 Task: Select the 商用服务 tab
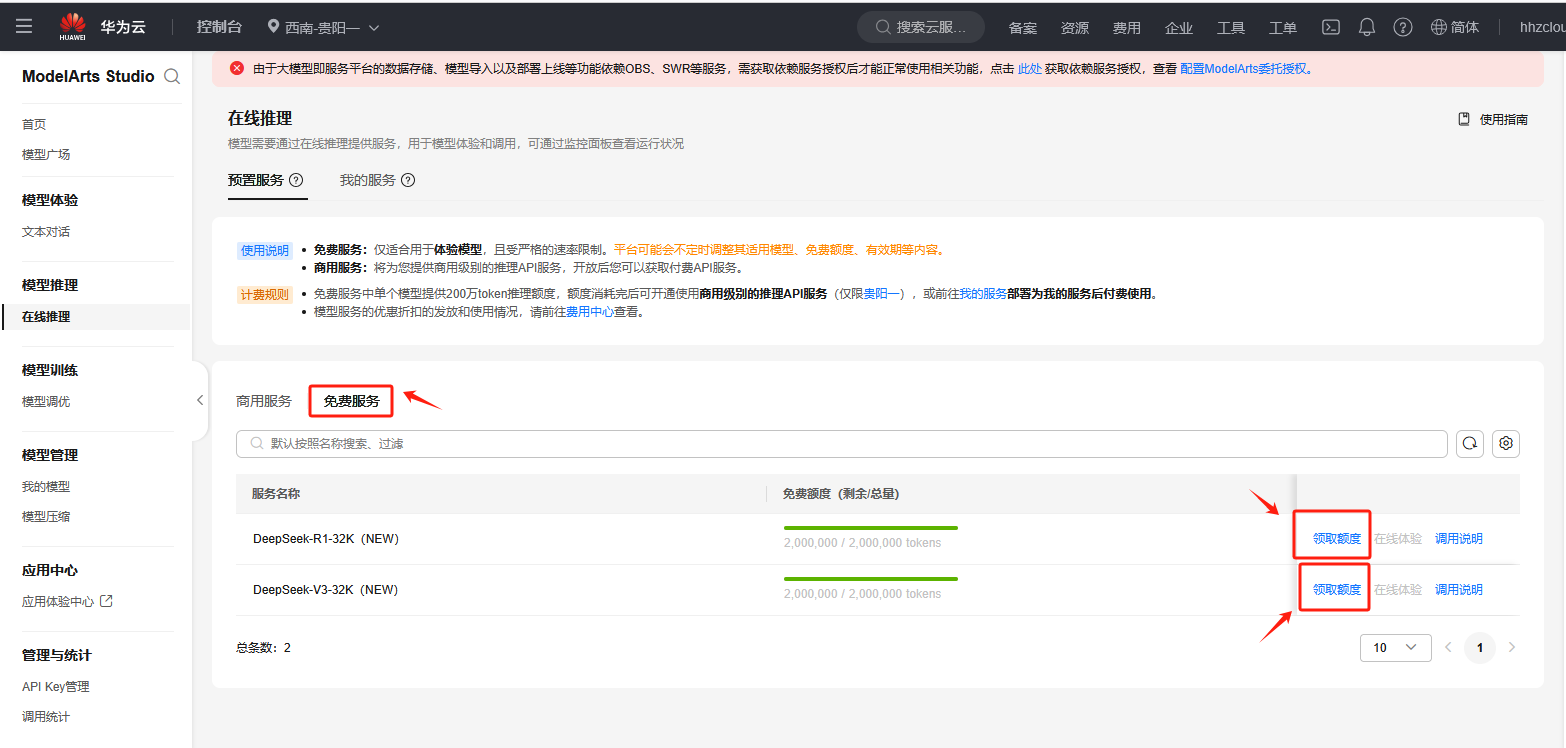click(x=264, y=401)
